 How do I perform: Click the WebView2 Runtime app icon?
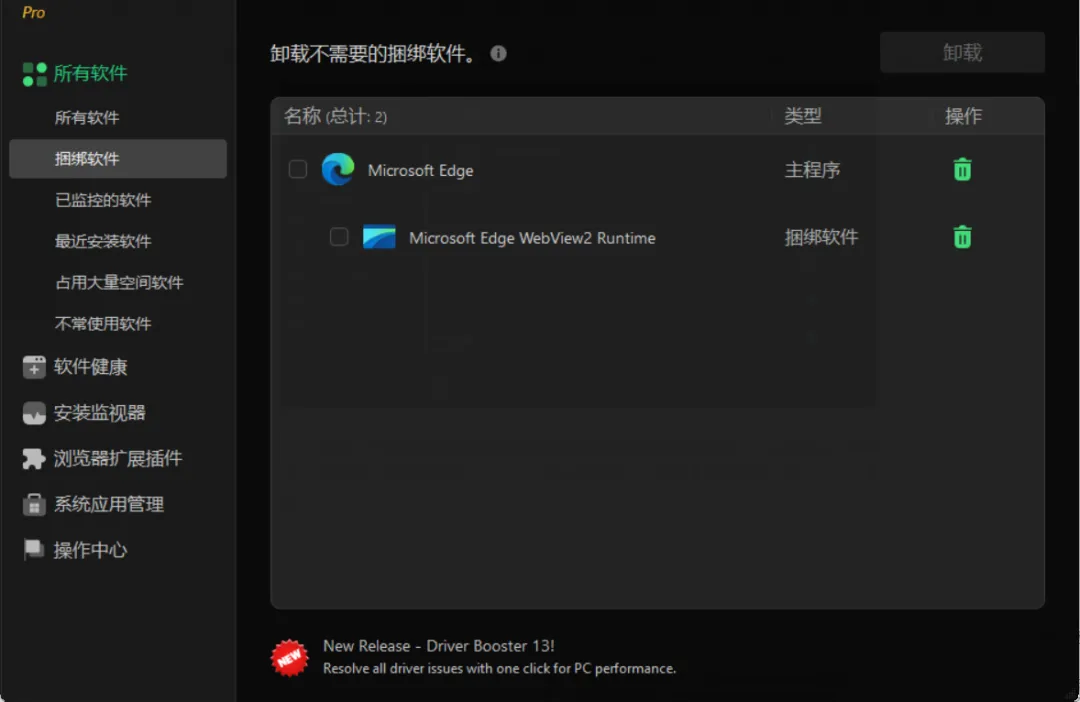tap(379, 237)
